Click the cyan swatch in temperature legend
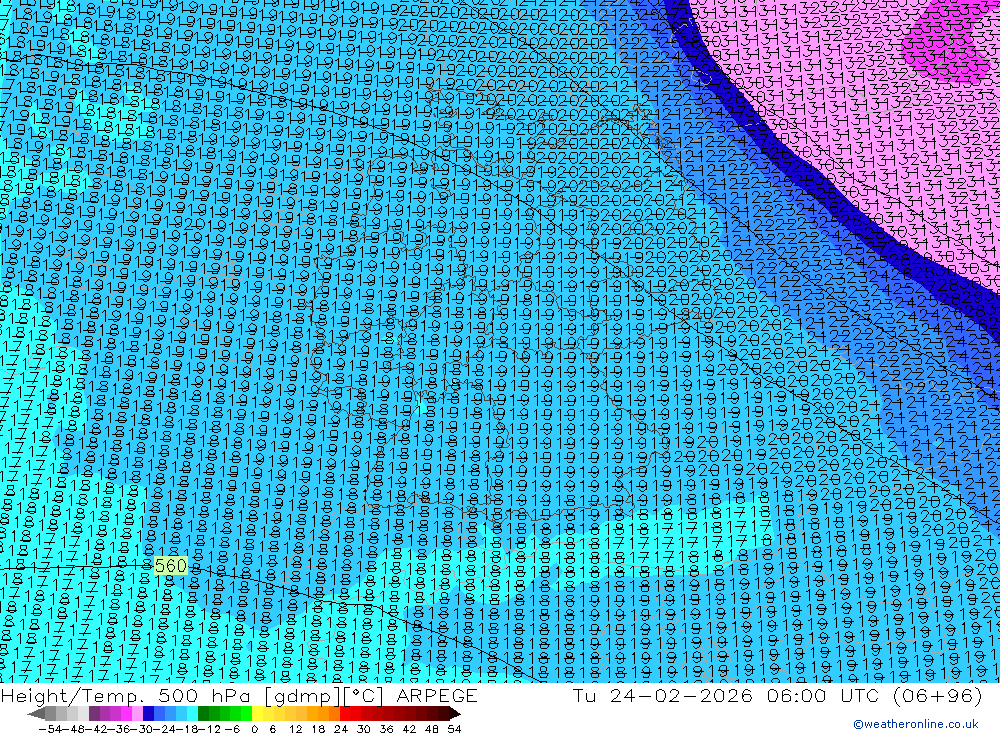 (192, 714)
